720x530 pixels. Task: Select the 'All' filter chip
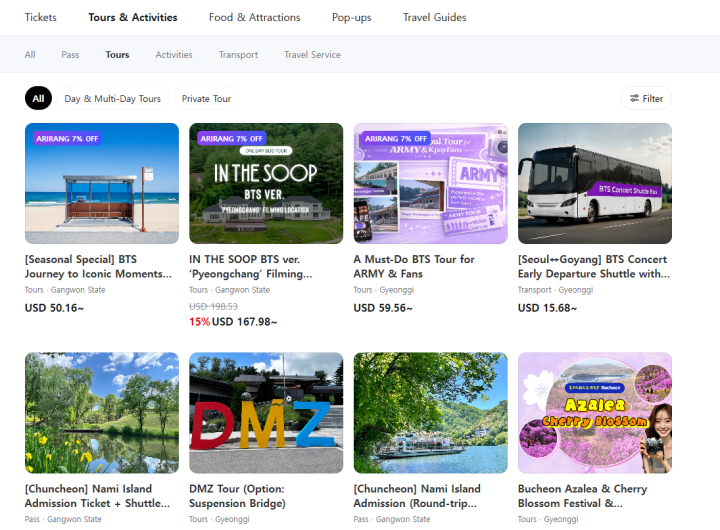click(38, 99)
